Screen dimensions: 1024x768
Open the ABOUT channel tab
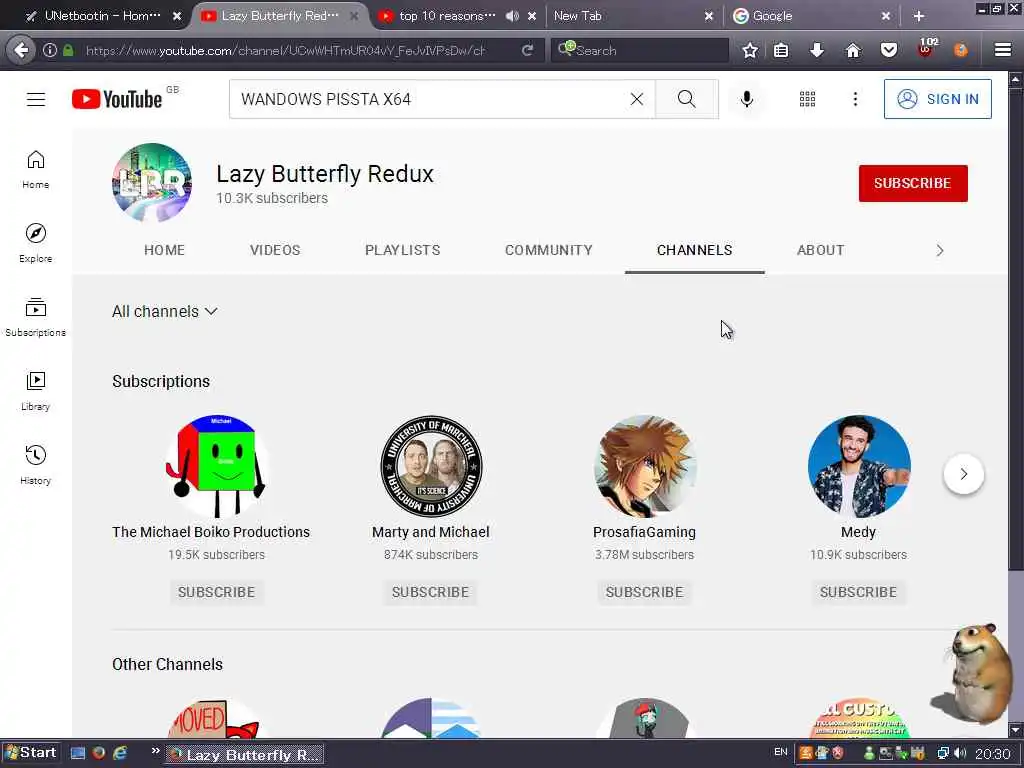[820, 250]
